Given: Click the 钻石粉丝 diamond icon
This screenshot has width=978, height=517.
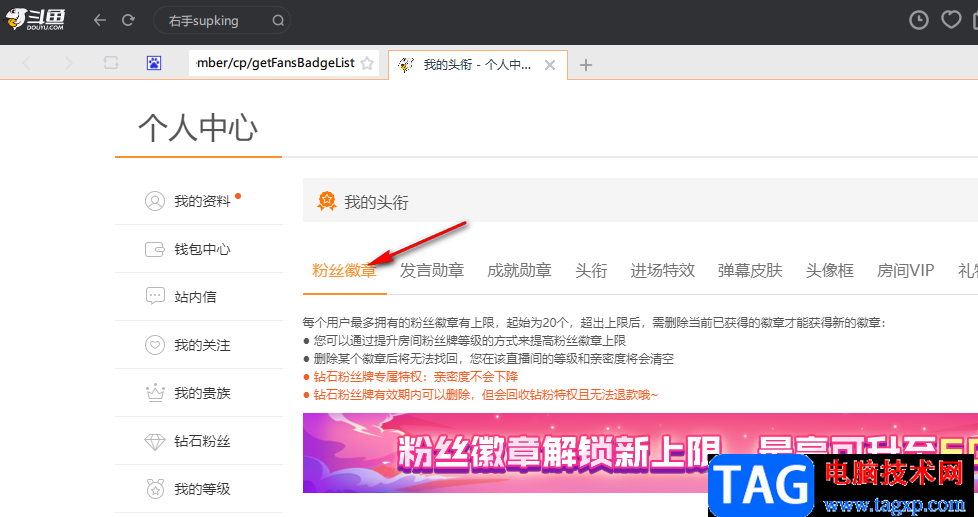Looking at the screenshot, I should coord(155,442).
